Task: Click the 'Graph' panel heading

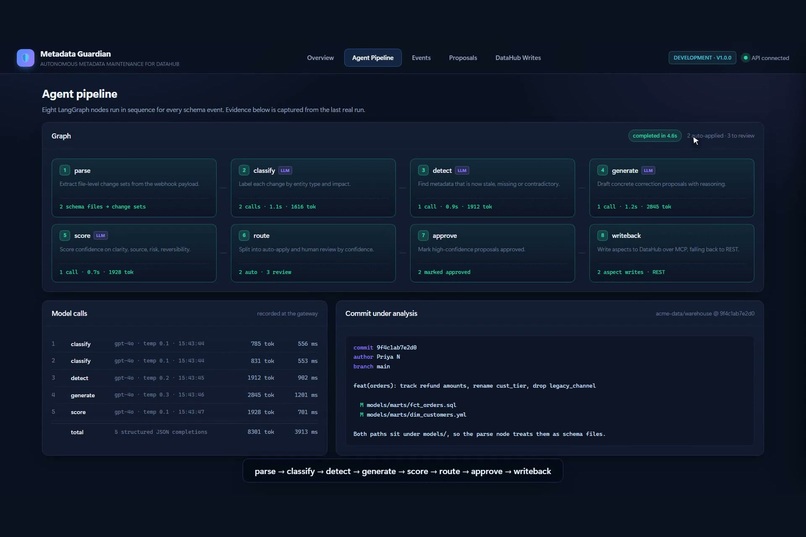Action: click(x=61, y=136)
